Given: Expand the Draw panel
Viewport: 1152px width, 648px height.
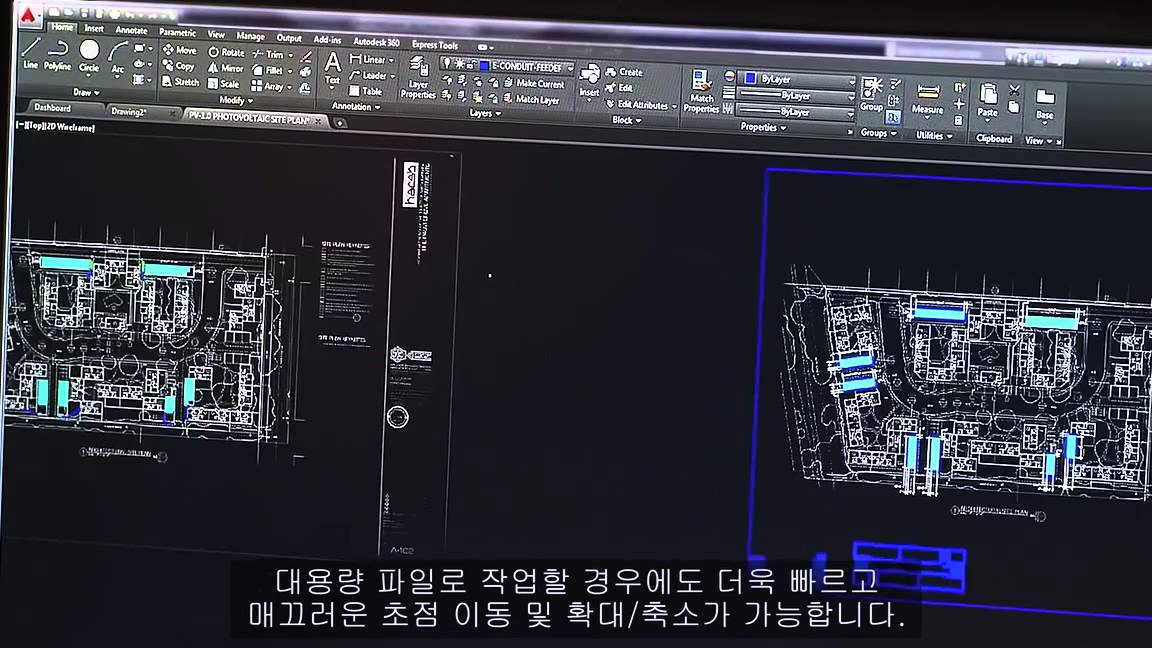Looking at the screenshot, I should [x=86, y=93].
